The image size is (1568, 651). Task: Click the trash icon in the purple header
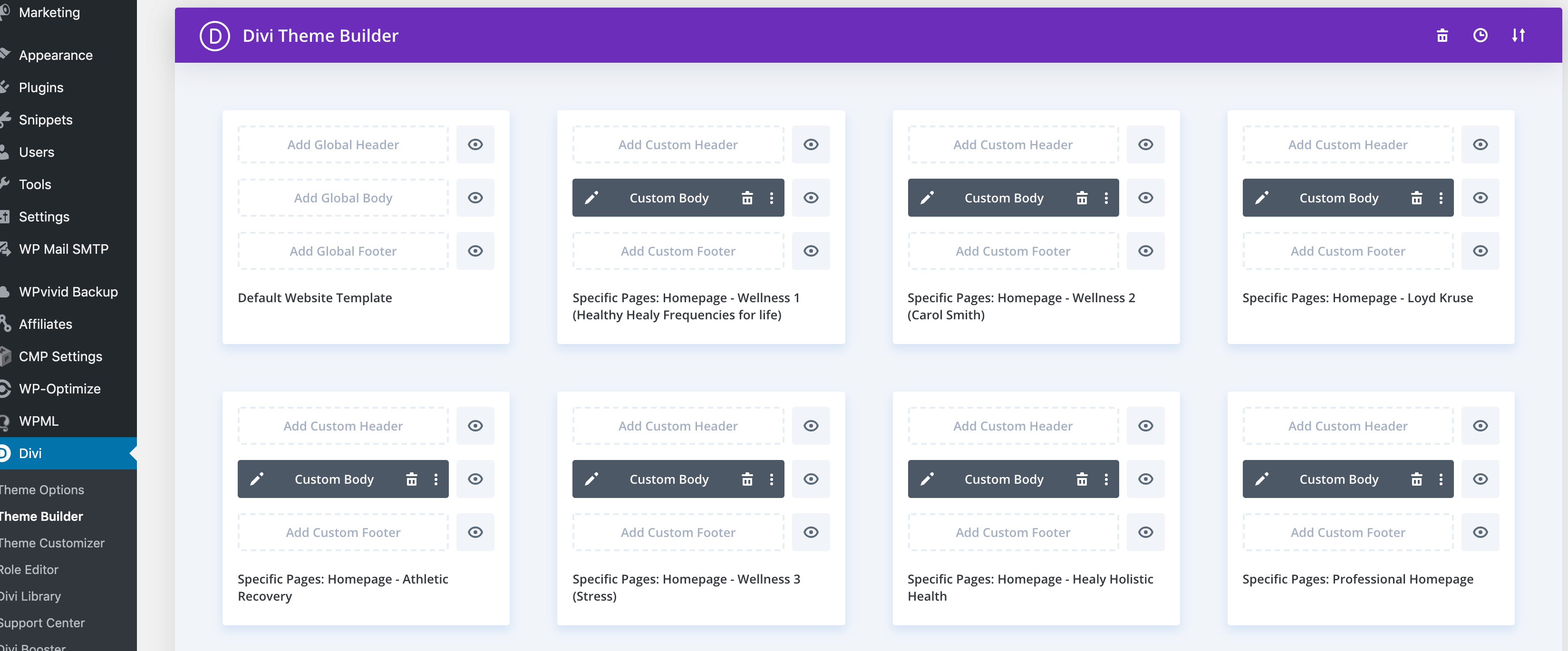pos(1442,35)
